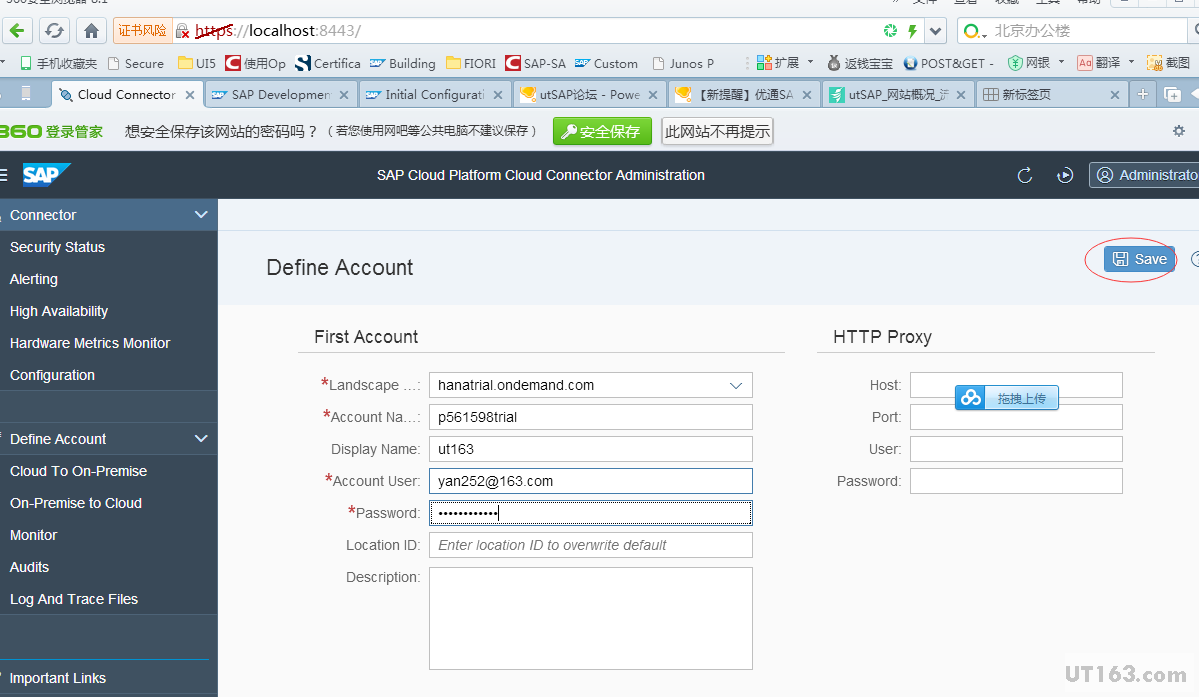The height and width of the screenshot is (697, 1199).
Task: Open the FIORI bookmark folder
Action: (471, 63)
